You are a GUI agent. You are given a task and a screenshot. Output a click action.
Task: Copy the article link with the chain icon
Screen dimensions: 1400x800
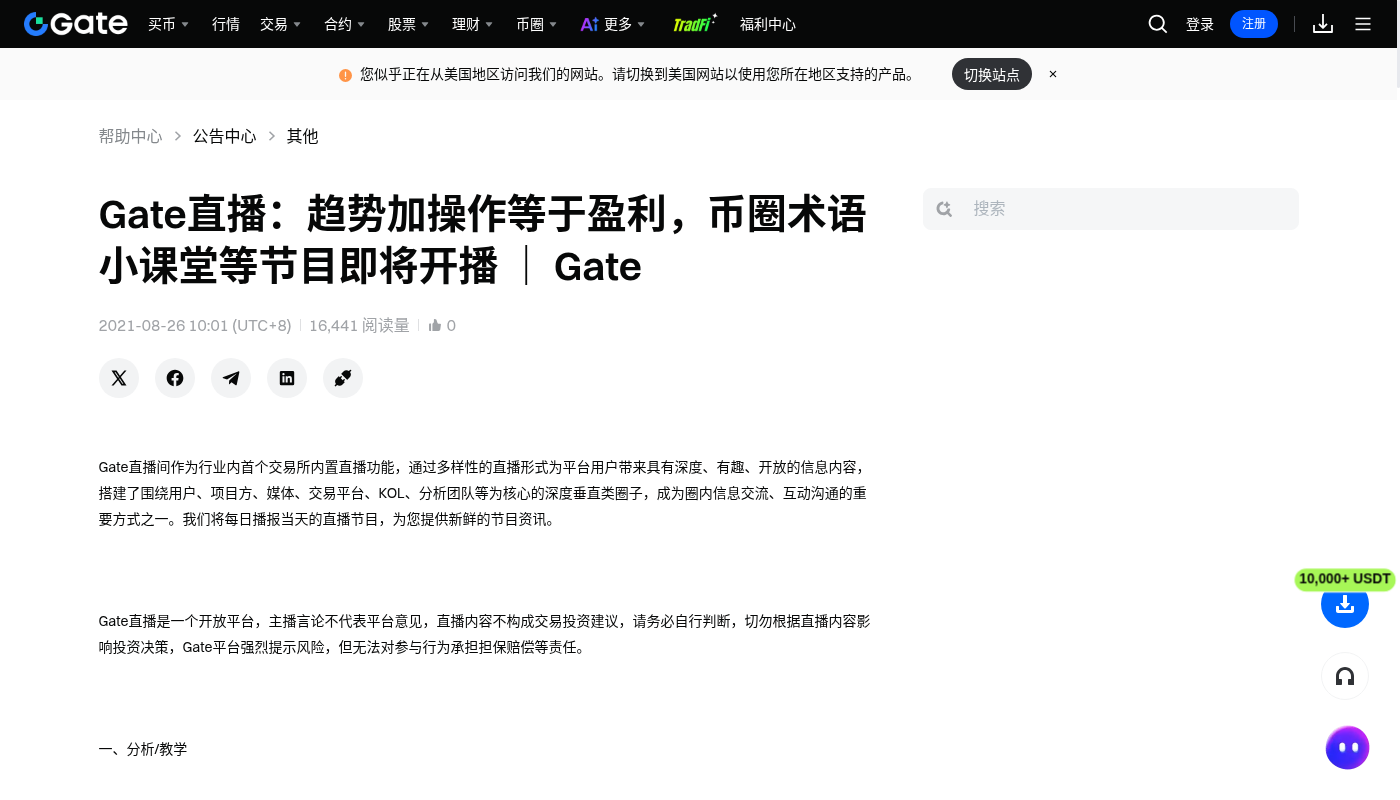click(x=343, y=378)
